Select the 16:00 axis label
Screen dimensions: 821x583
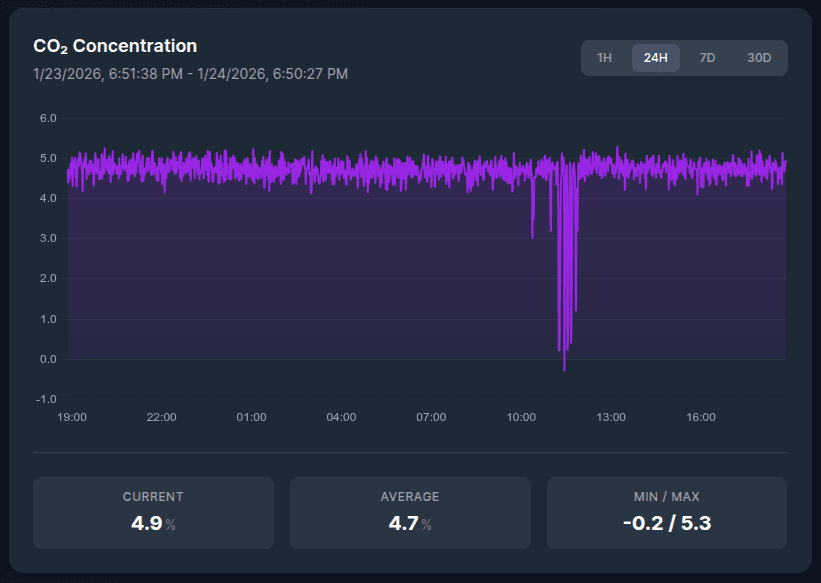tap(700, 417)
